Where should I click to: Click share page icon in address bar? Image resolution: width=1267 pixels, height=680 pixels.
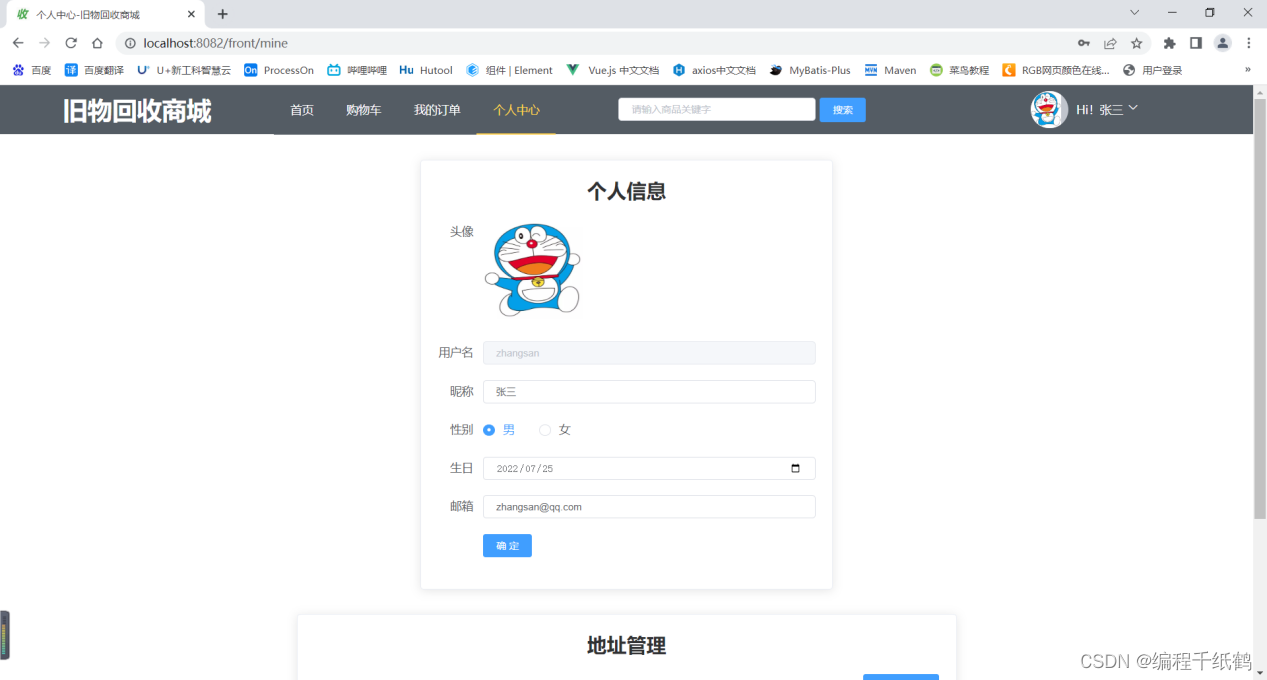pos(1110,43)
